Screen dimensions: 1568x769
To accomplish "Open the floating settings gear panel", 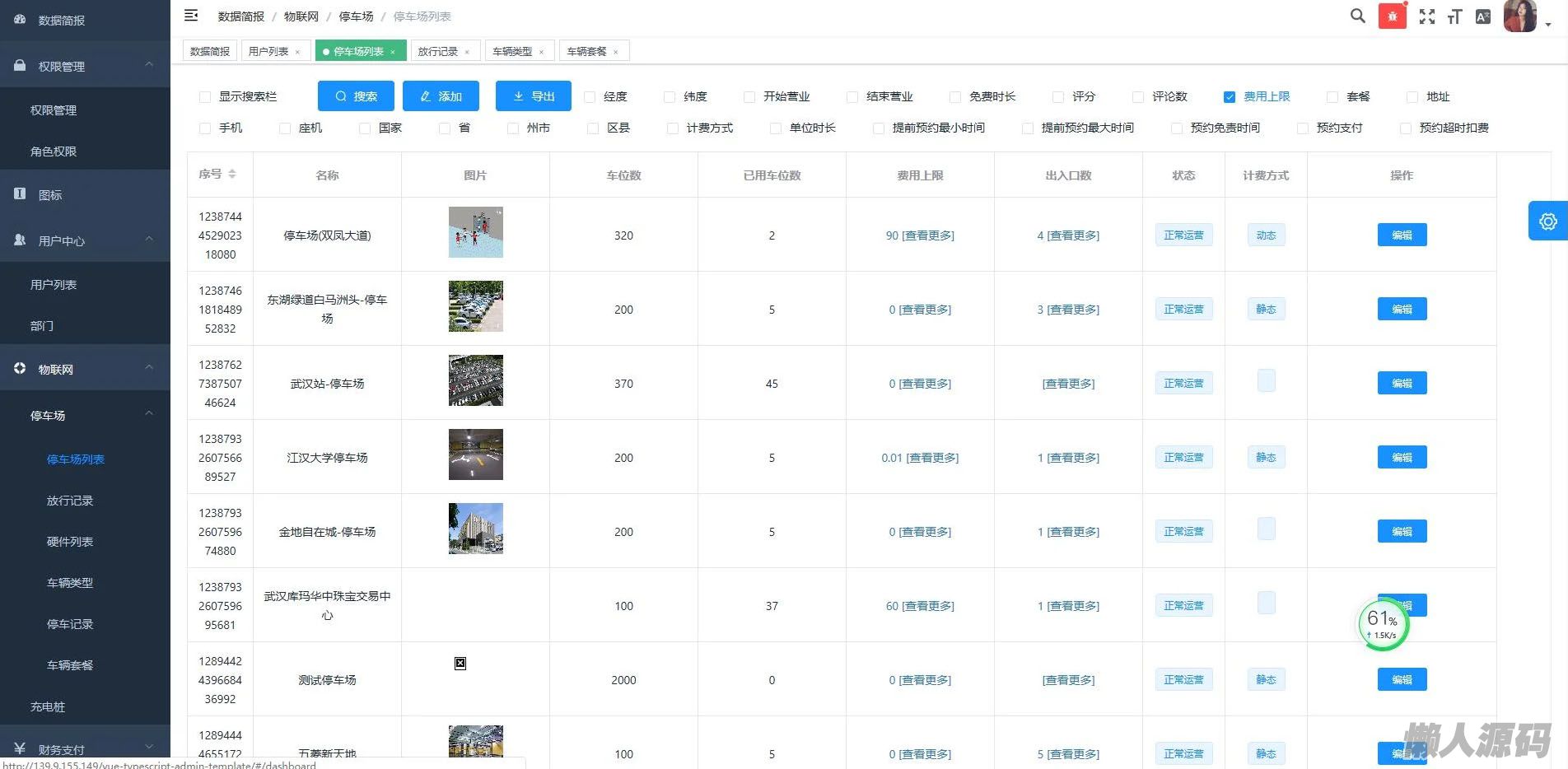I will [1547, 221].
